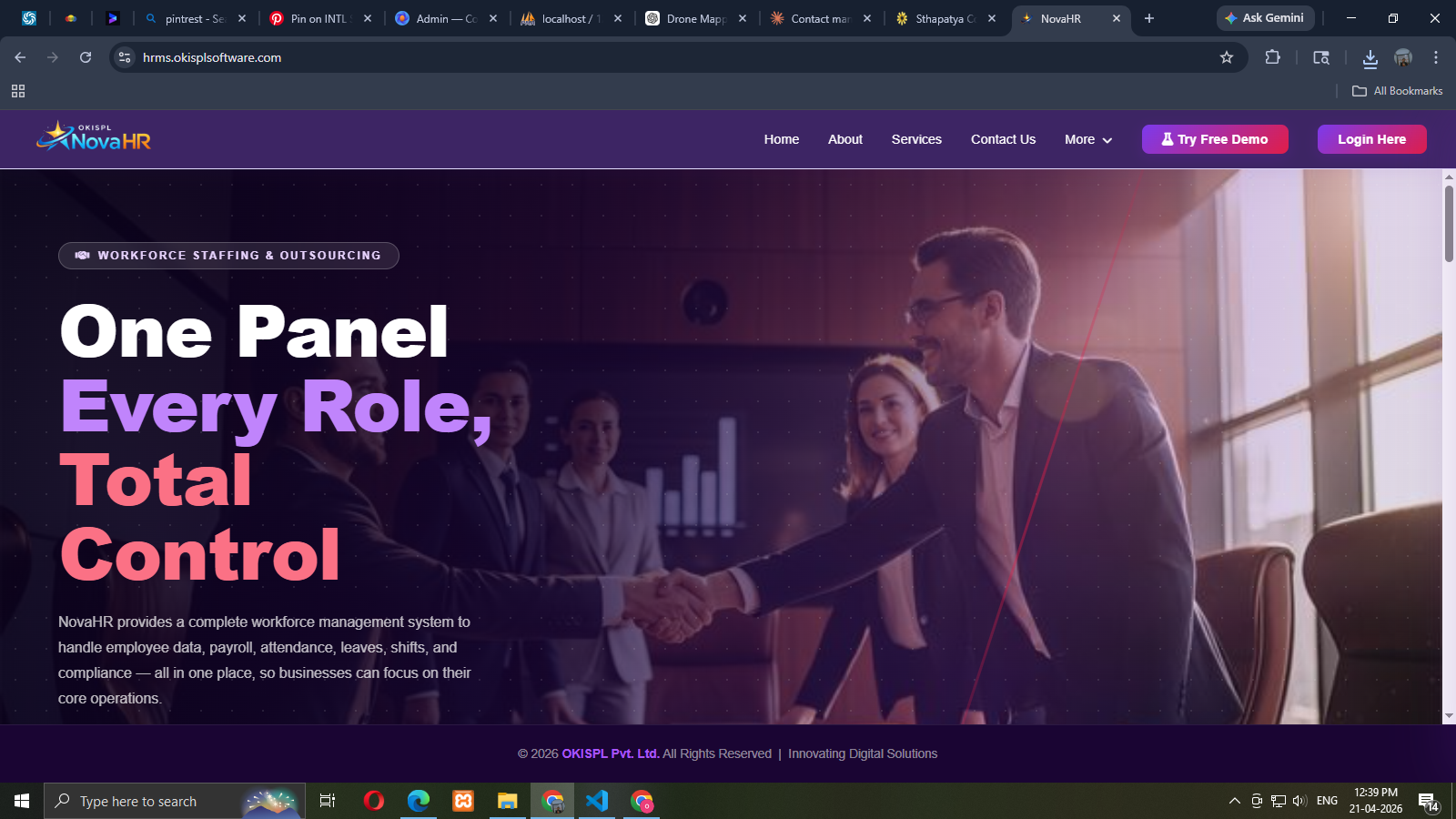Image resolution: width=1456 pixels, height=819 pixels.
Task: Open the Extensions puzzle icon
Action: [1273, 57]
